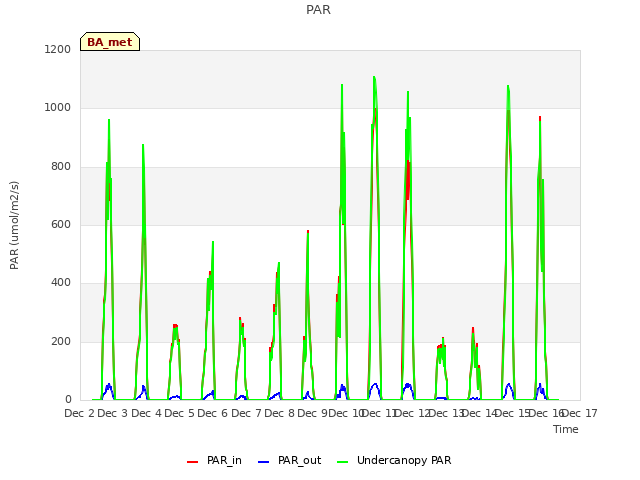The image size is (640, 480).
Task: Click the 600 y-axis tick label
Action: pyautogui.click(x=61, y=224)
